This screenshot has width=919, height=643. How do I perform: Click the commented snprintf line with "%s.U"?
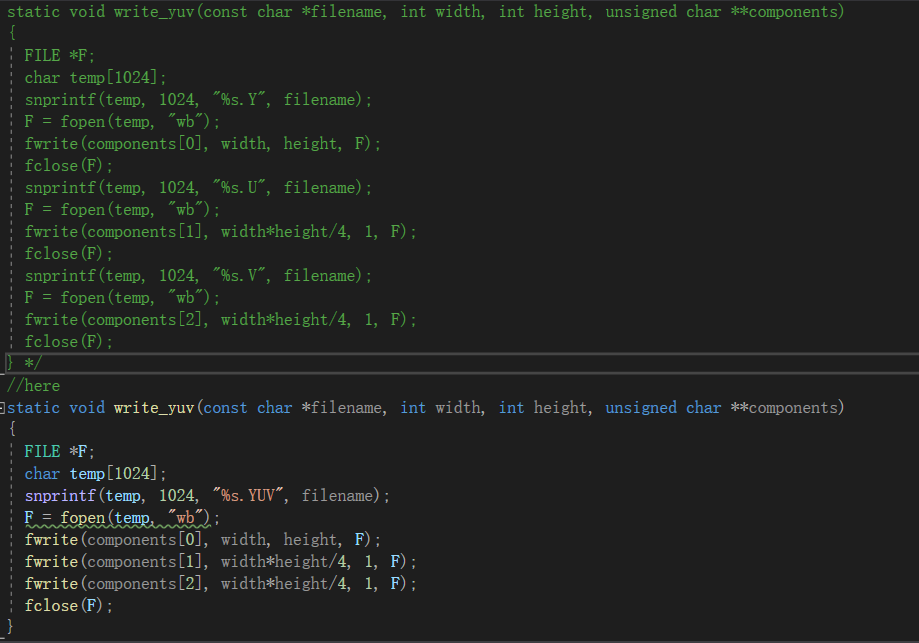coord(198,188)
